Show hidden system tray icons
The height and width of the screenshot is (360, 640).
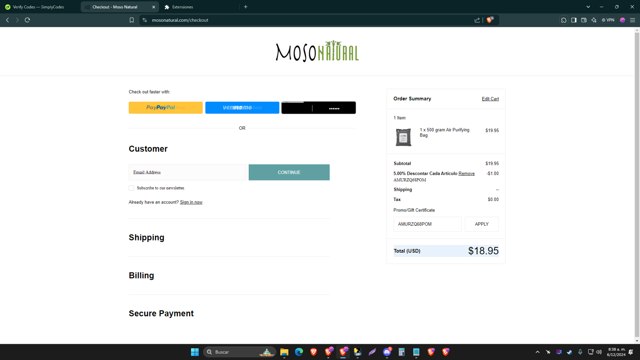538,352
